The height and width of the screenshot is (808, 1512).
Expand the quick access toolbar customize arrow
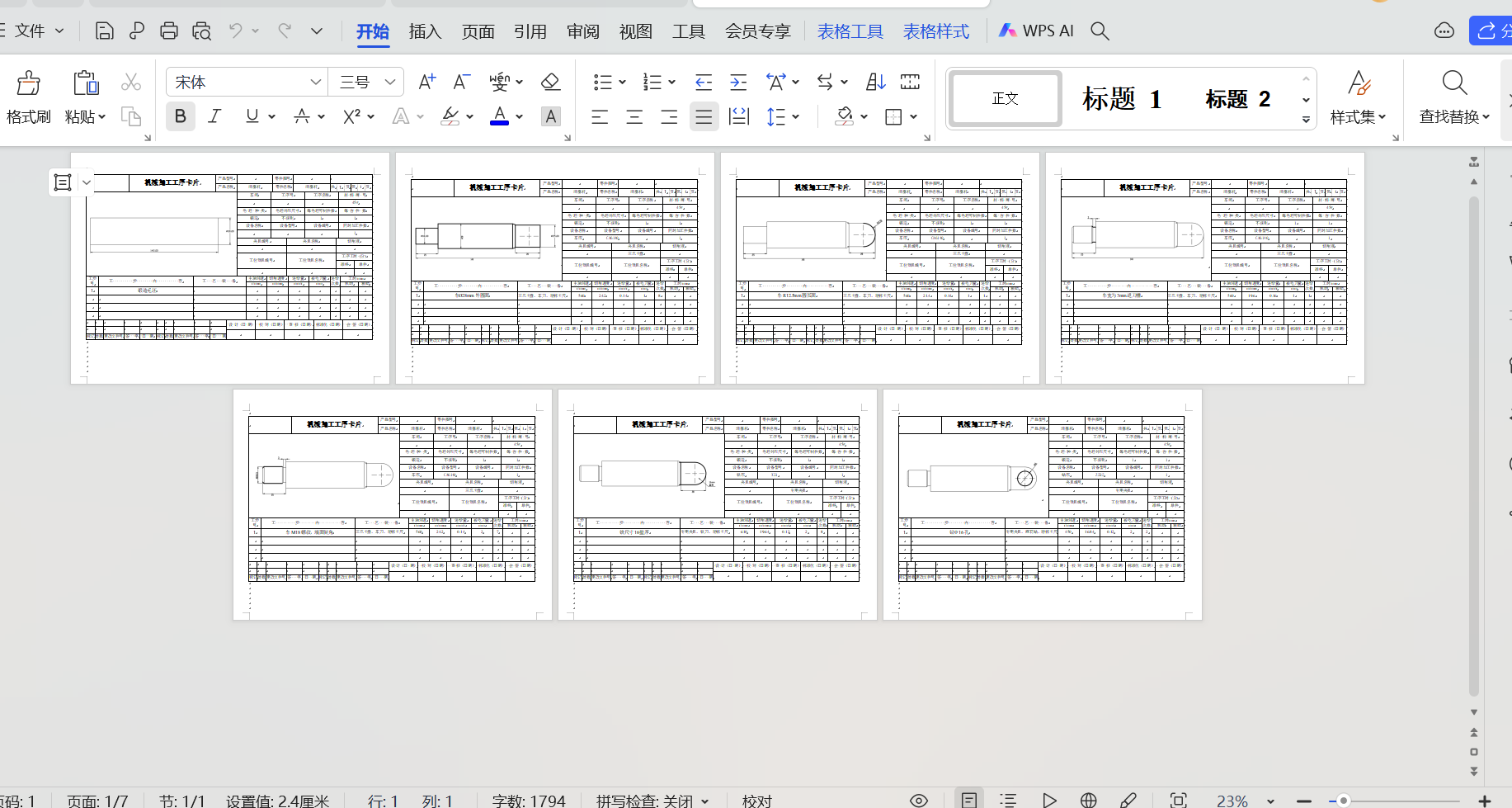(317, 31)
